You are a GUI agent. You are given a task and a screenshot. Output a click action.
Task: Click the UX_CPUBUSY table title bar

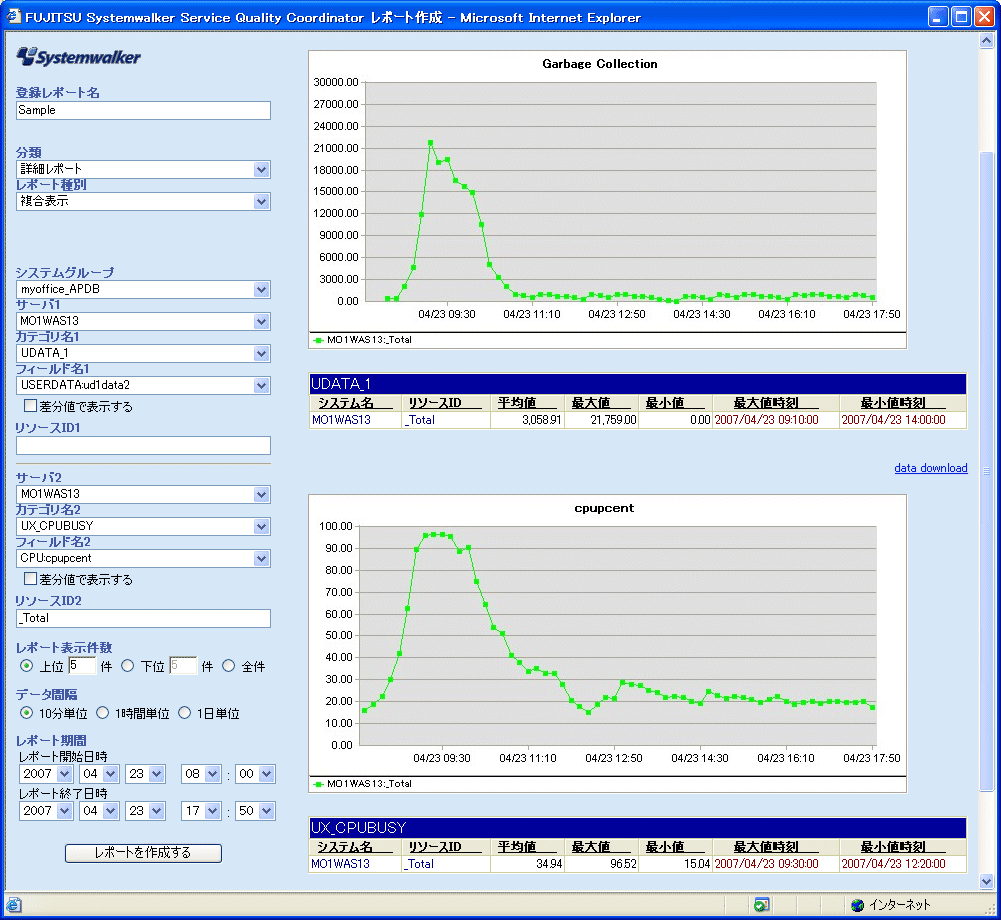click(x=637, y=827)
